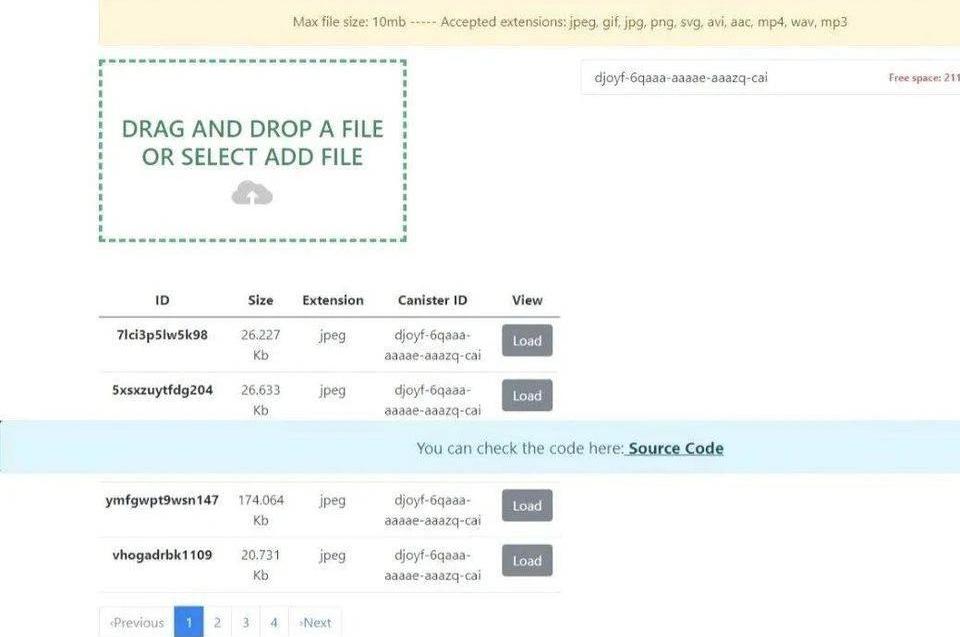The width and height of the screenshot is (960, 637).
Task: Click the cloud upload icon
Action: coord(252,193)
